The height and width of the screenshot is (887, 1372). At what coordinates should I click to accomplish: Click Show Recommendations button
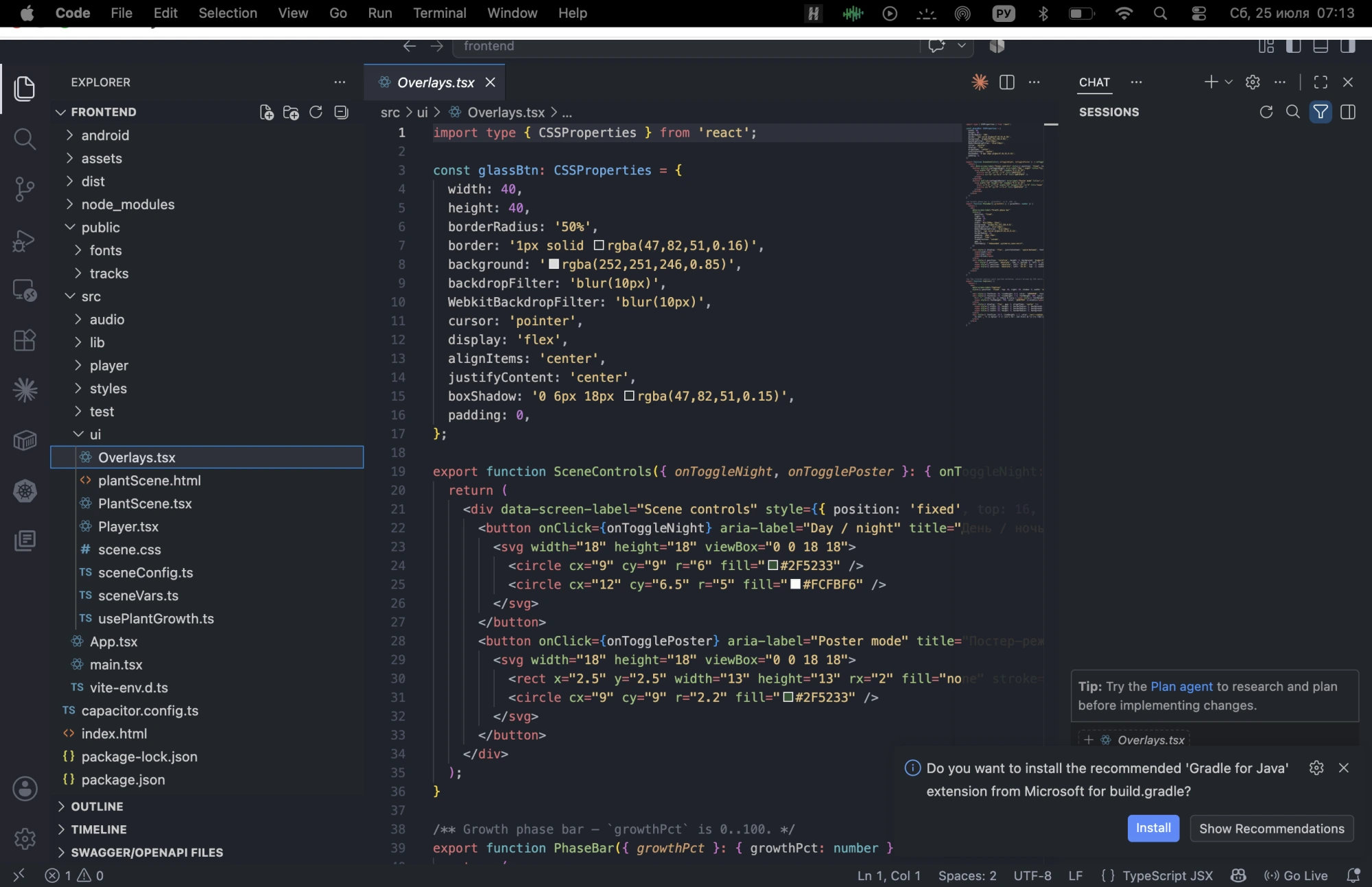tap(1272, 828)
